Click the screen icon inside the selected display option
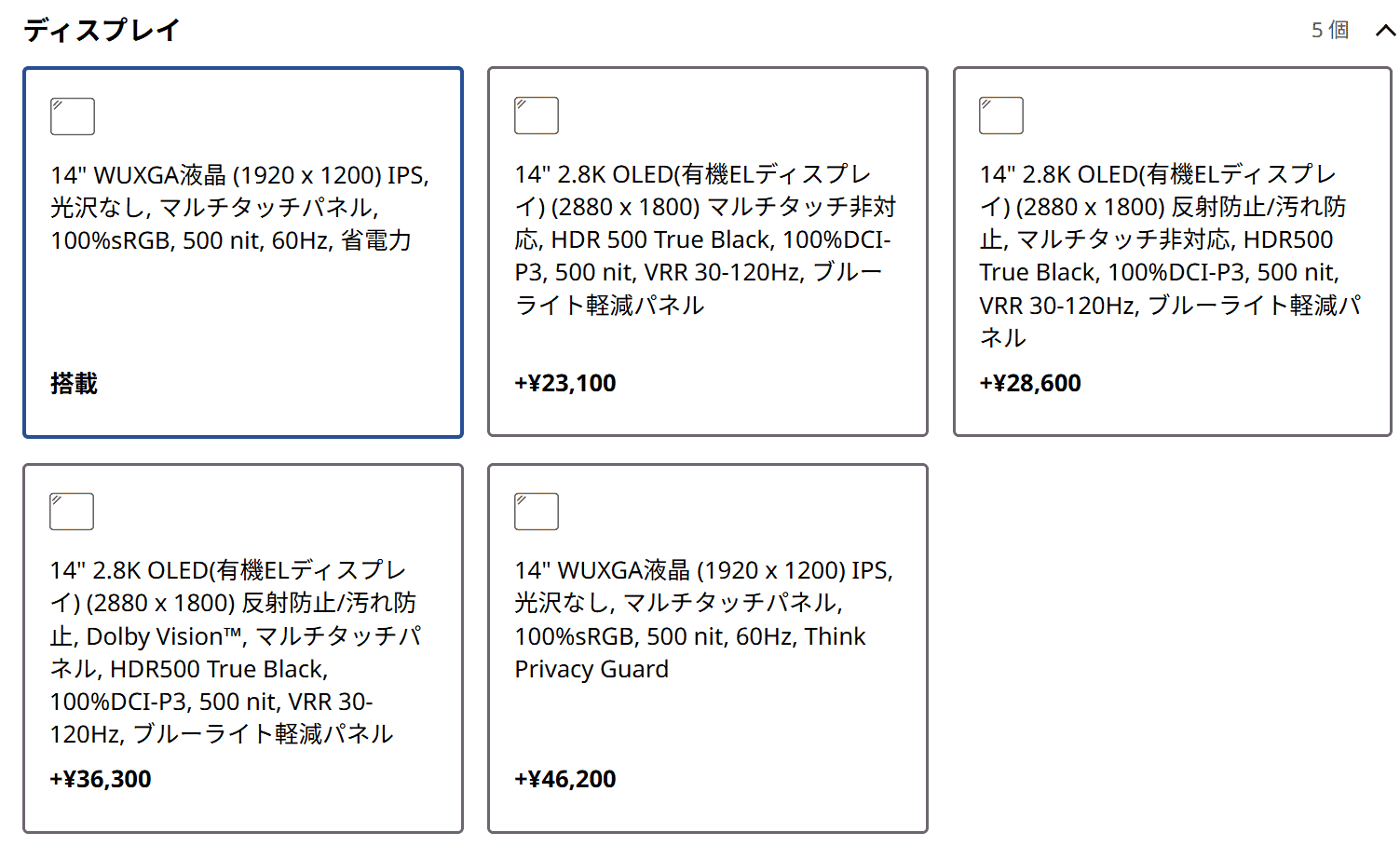1400x846 pixels. [x=72, y=116]
